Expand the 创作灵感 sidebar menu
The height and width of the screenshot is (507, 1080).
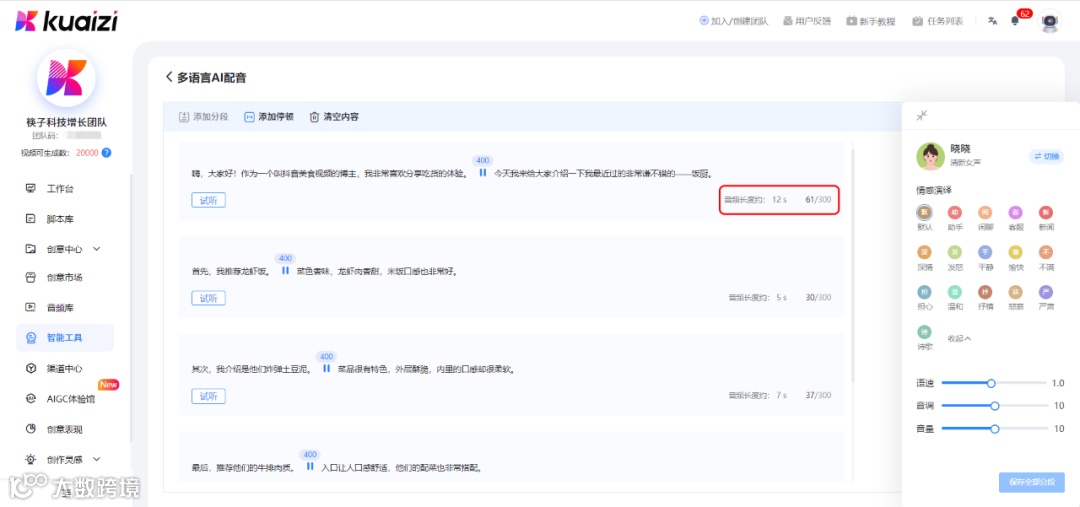click(64, 459)
